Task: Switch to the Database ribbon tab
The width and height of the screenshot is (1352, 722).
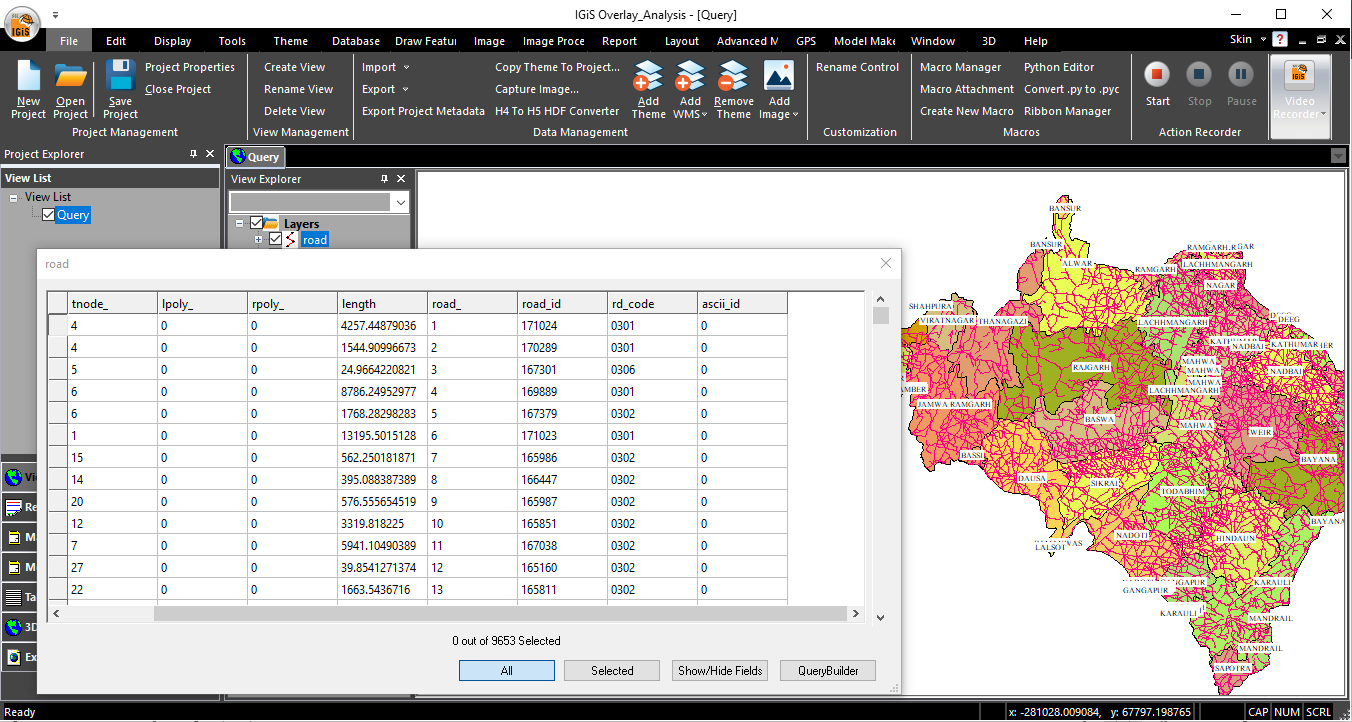Action: pos(356,41)
